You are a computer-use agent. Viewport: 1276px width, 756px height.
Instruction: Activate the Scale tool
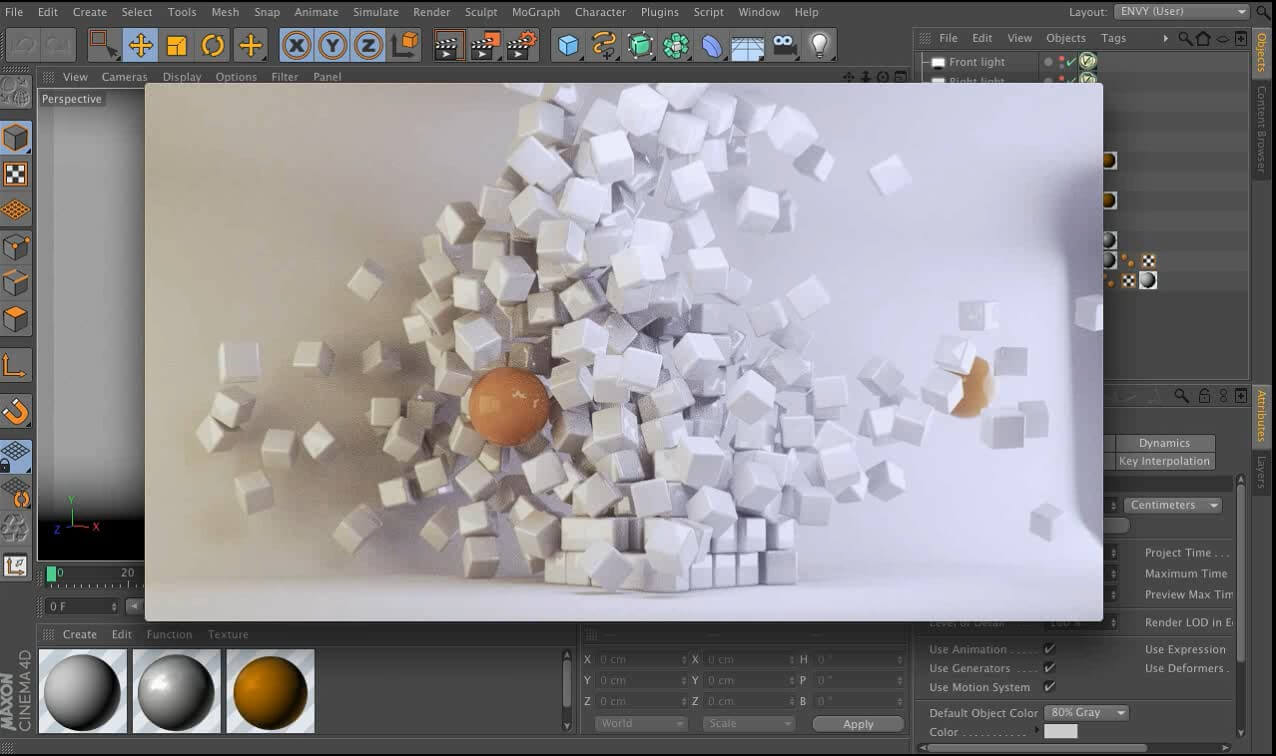[177, 45]
